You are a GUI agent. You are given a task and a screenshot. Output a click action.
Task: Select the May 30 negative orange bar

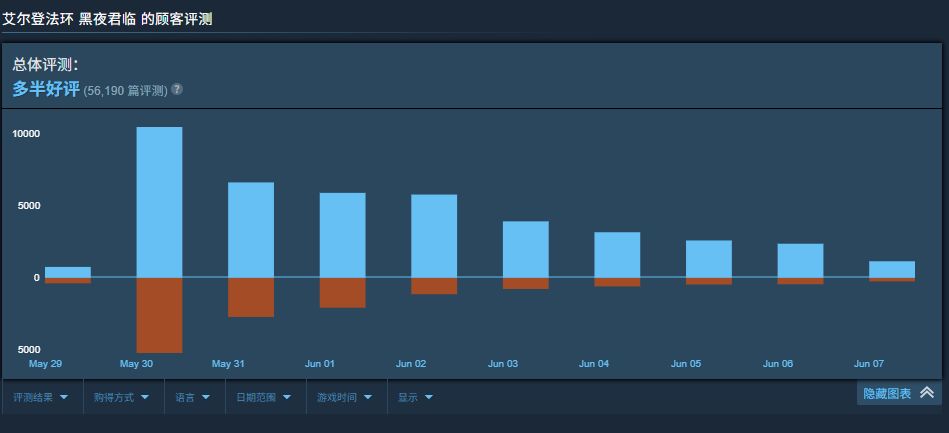[x=159, y=315]
